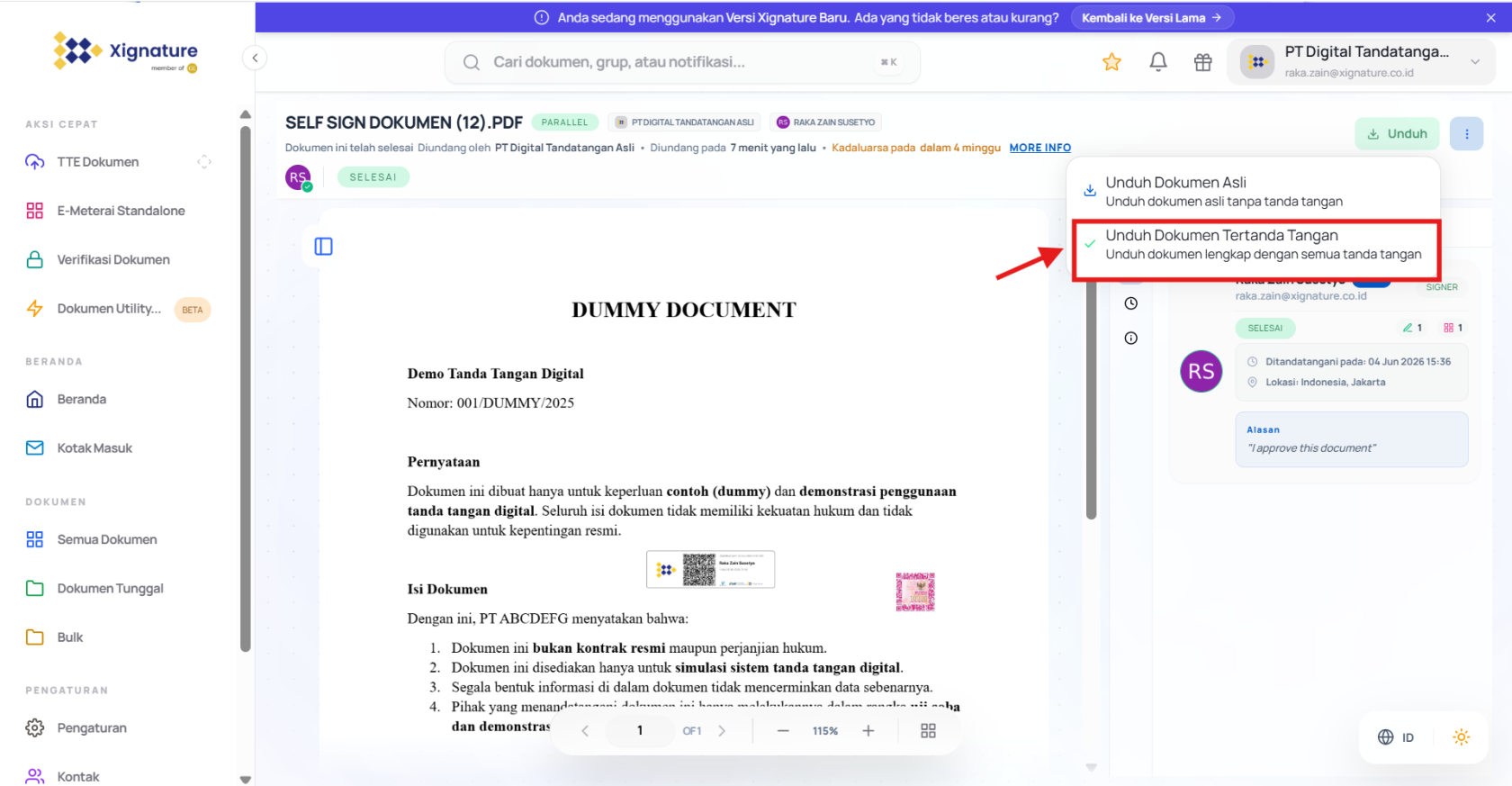Expand PT Digital Tandatangan account dropdown
1512x786 pixels.
1361,62
